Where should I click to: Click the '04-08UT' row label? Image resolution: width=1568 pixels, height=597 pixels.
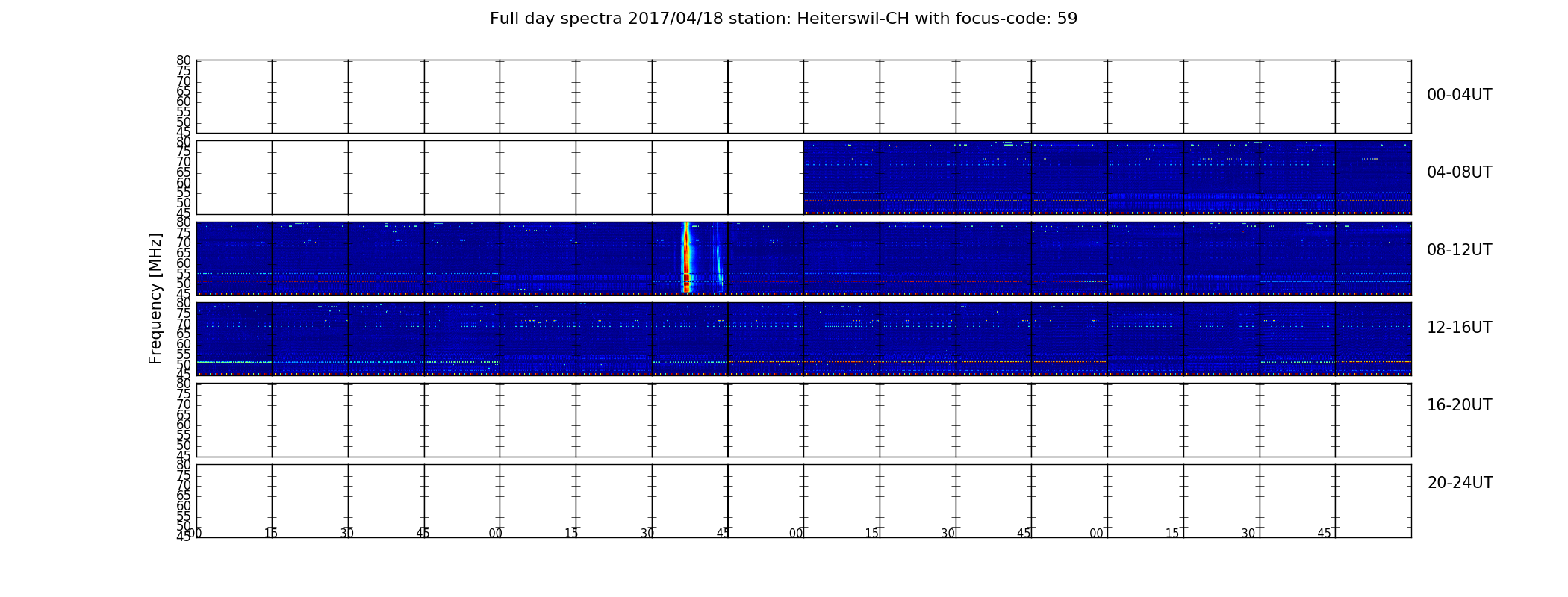click(1459, 172)
